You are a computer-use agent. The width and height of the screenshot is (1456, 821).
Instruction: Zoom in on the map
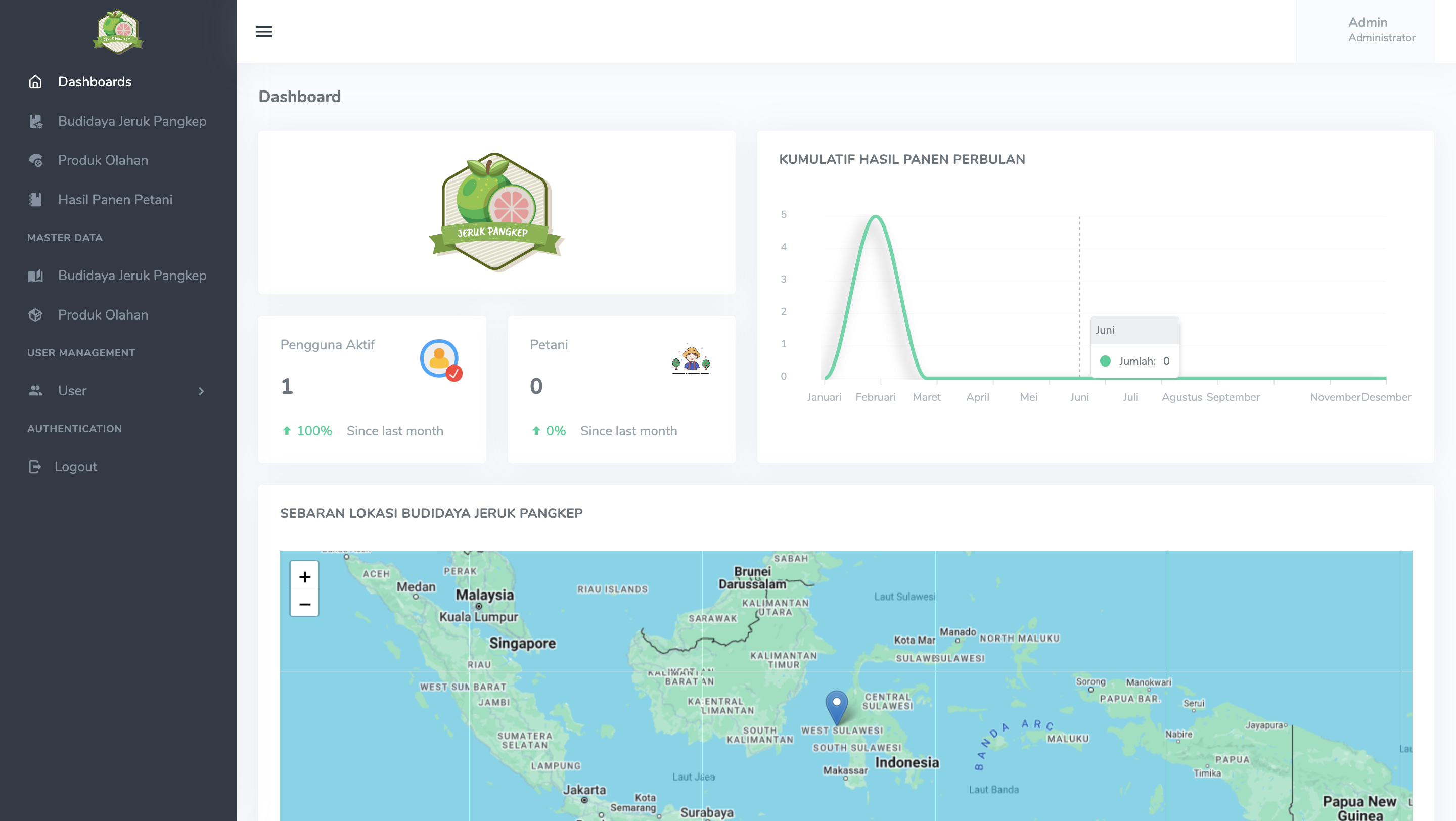(305, 576)
